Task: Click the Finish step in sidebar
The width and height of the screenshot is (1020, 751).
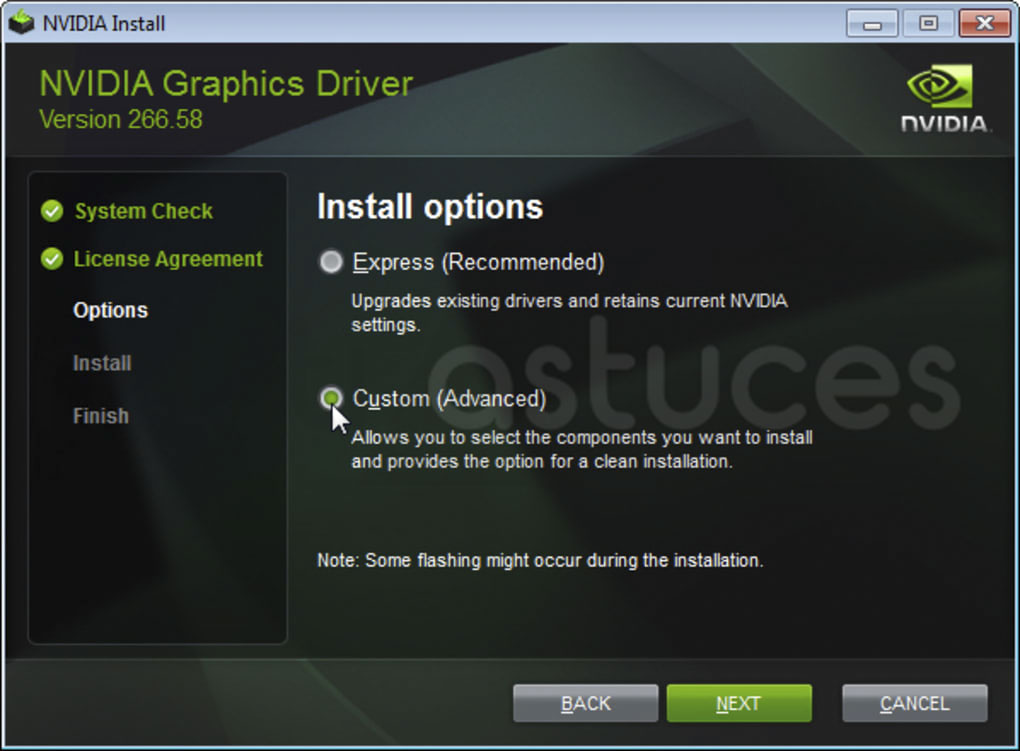Action: coord(101,416)
